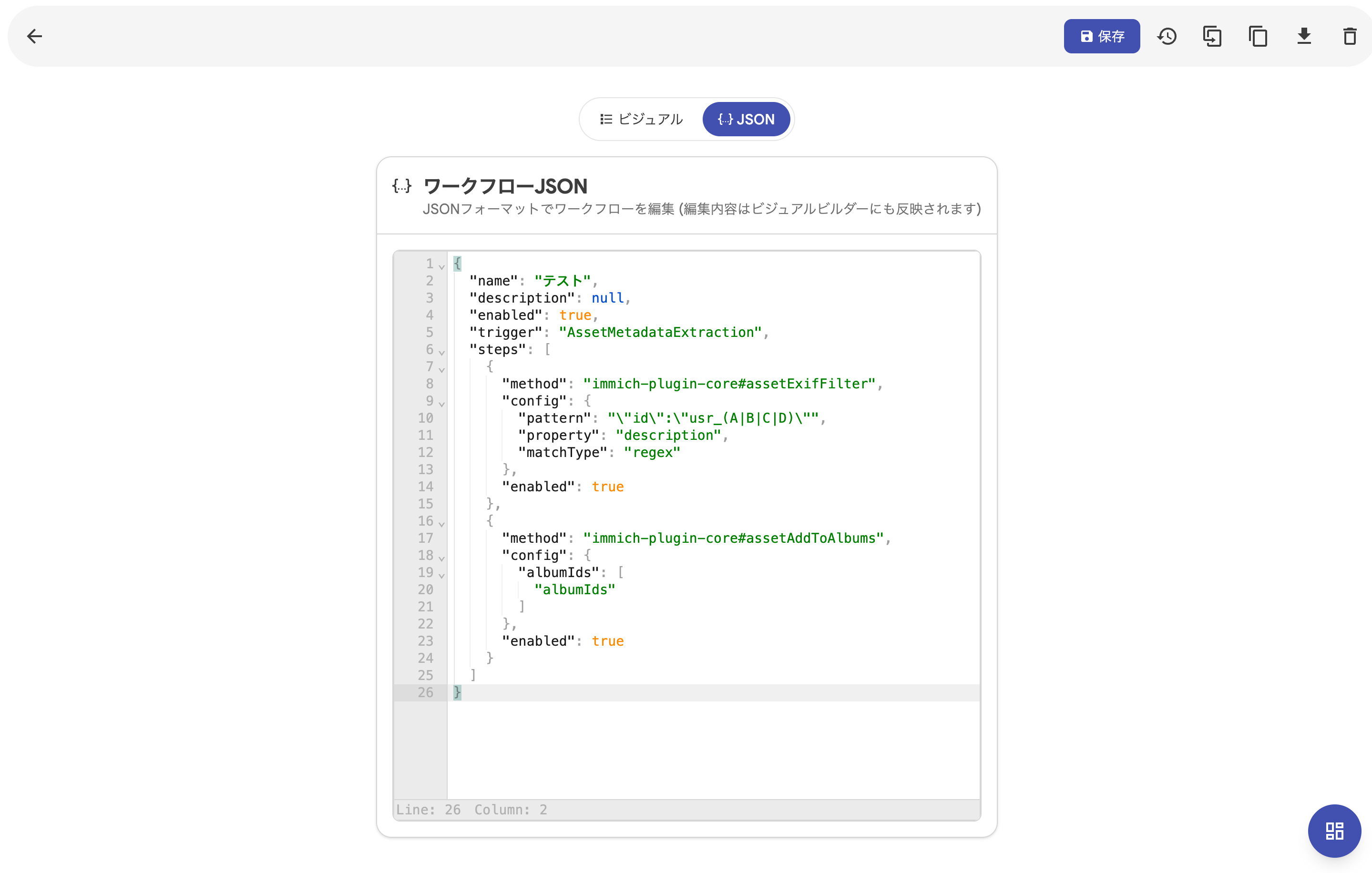Click the null description value
This screenshot has height=873, width=1372.
coord(607,298)
